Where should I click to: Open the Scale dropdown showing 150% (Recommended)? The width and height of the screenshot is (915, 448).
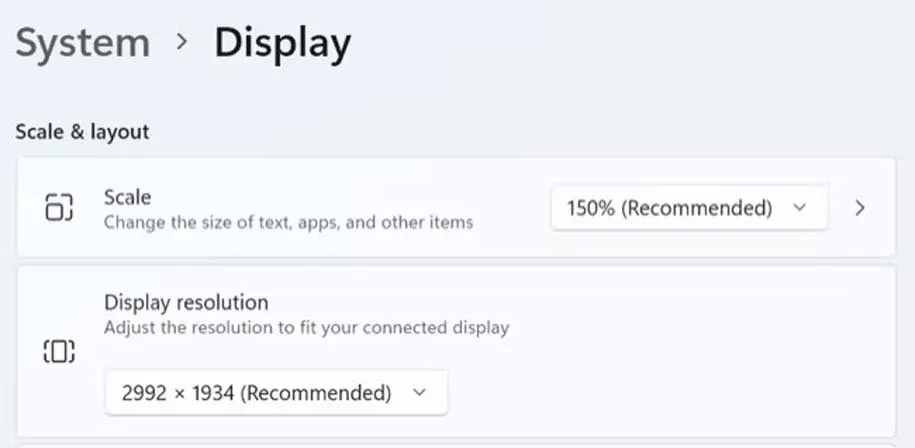point(688,208)
